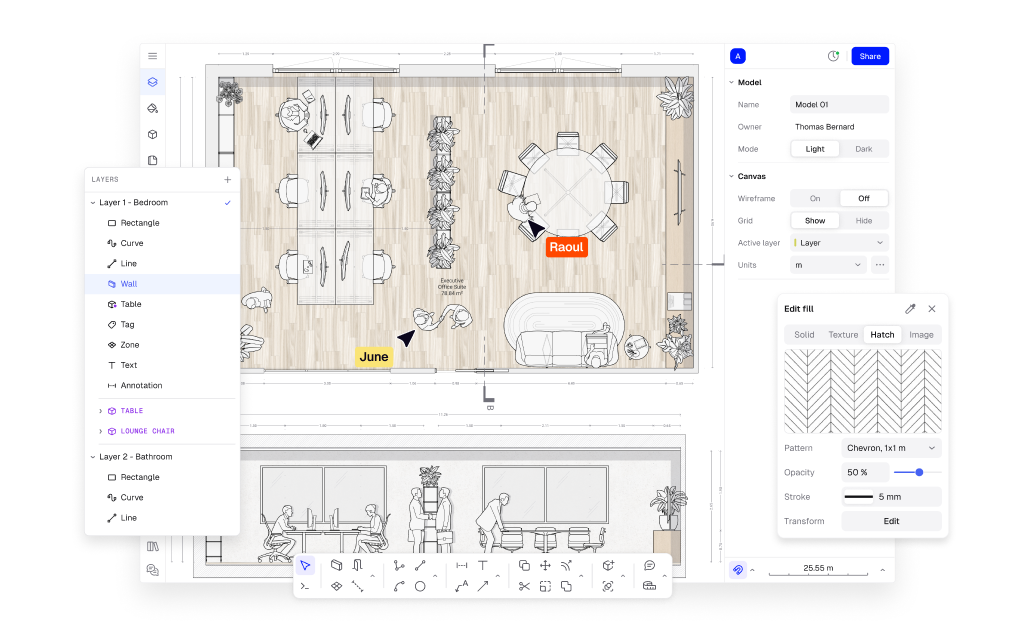Click the Share button
Viewport: 1035px width, 643px height.
point(869,56)
